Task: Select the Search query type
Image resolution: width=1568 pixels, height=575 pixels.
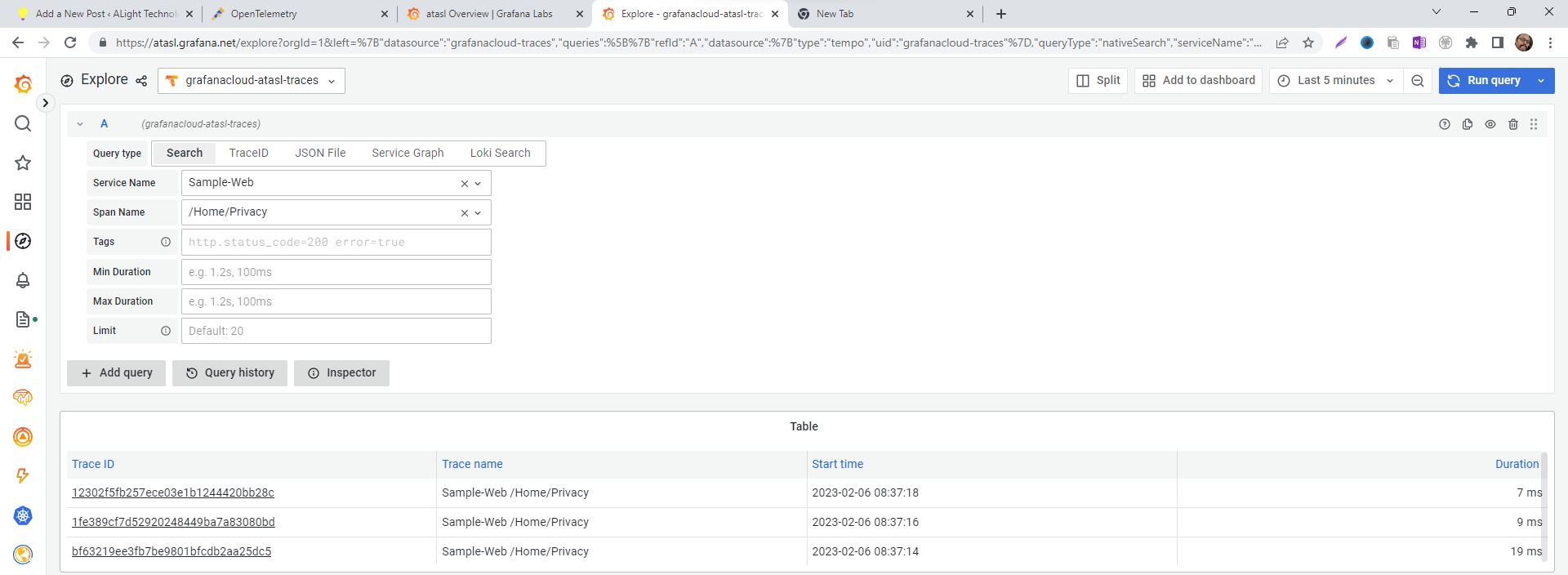Action: point(185,154)
